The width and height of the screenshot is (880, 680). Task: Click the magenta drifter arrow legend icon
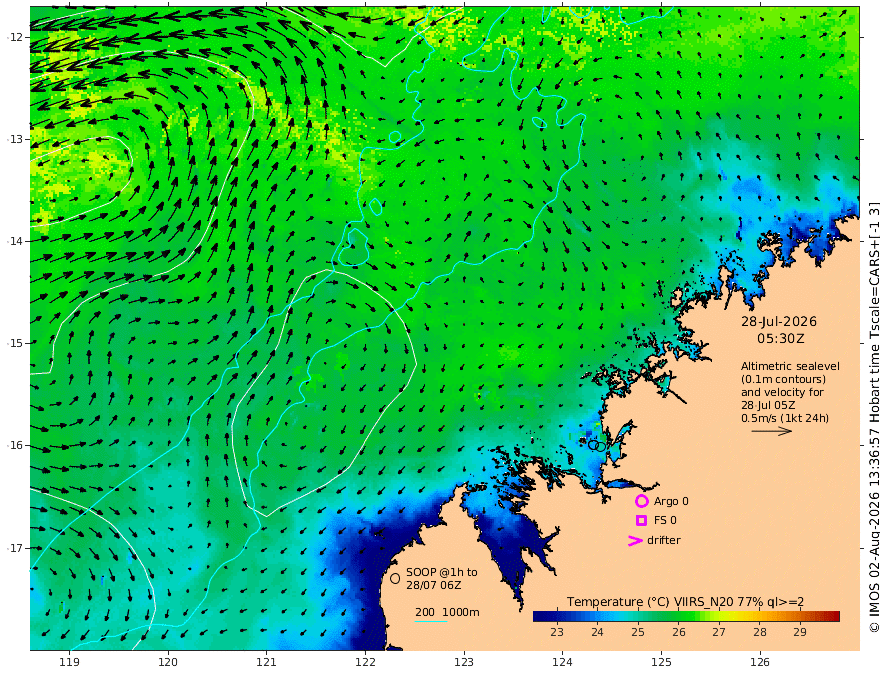(x=635, y=541)
